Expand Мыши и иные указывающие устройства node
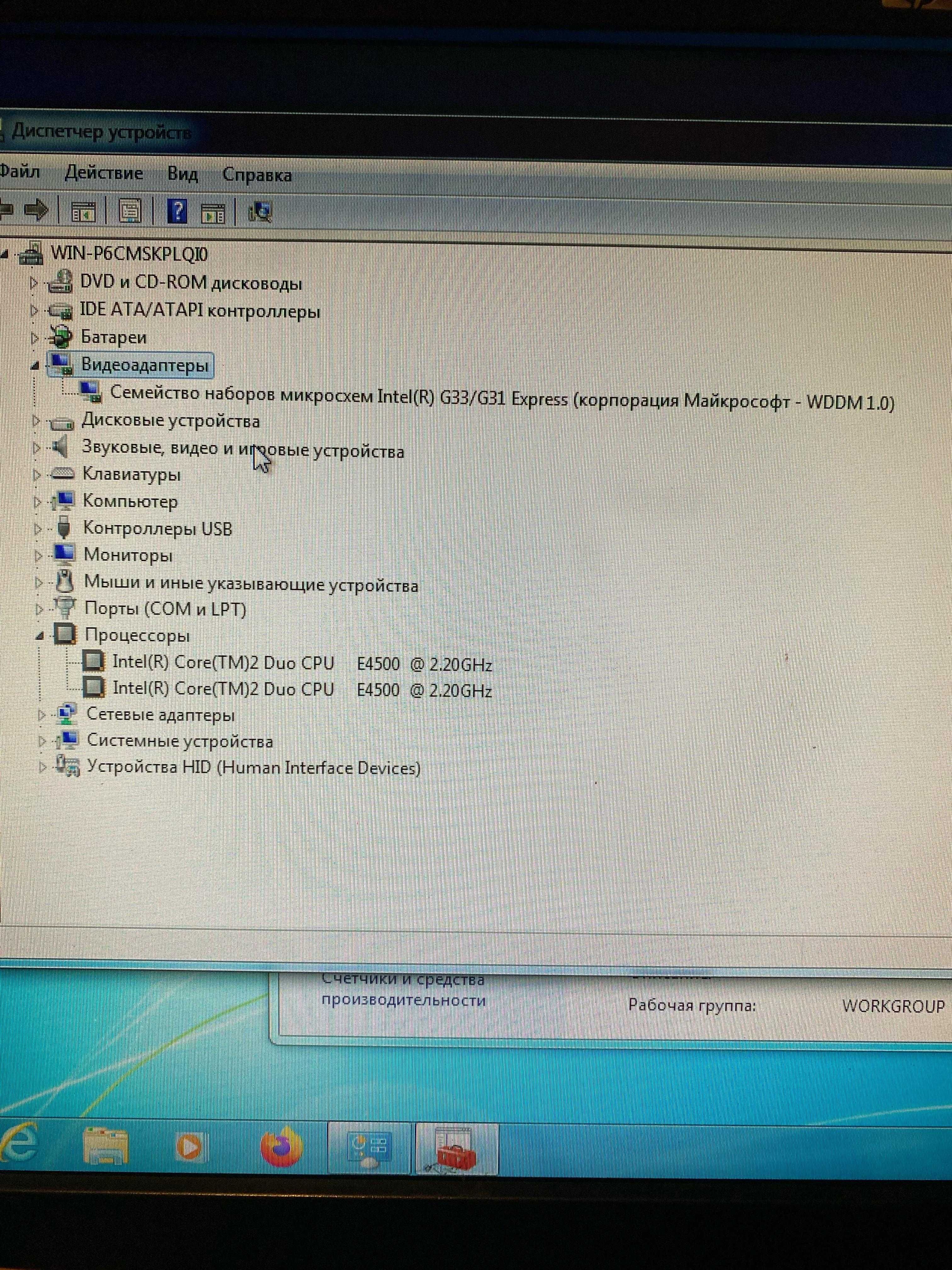Screen dimensions: 952x1270 coord(39,583)
